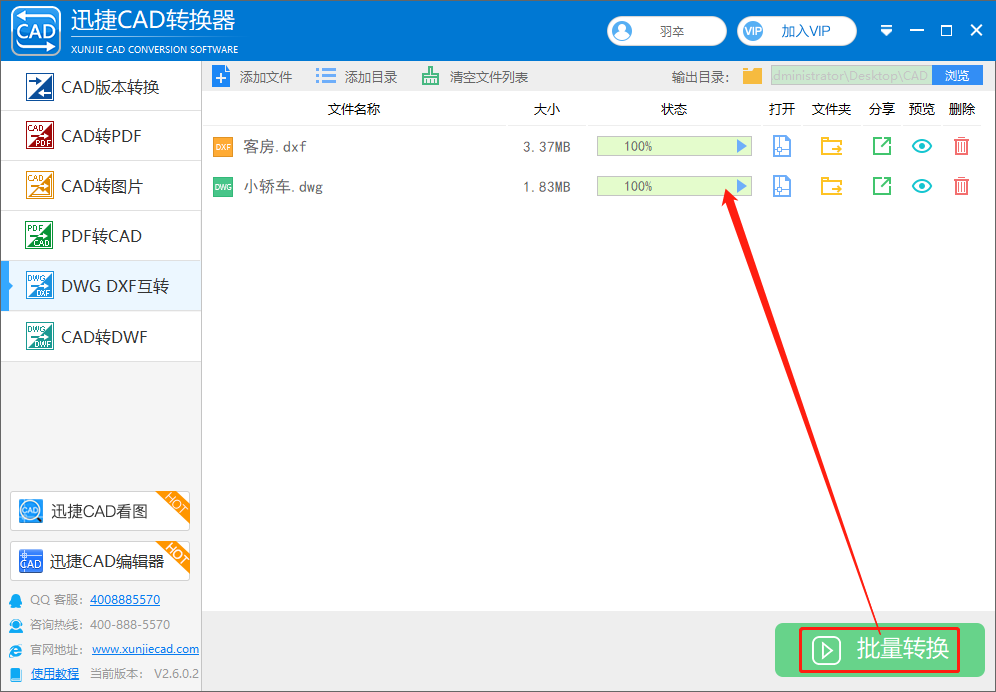
Task: Click the 小轿车.dwg progress bar
Action: [674, 186]
